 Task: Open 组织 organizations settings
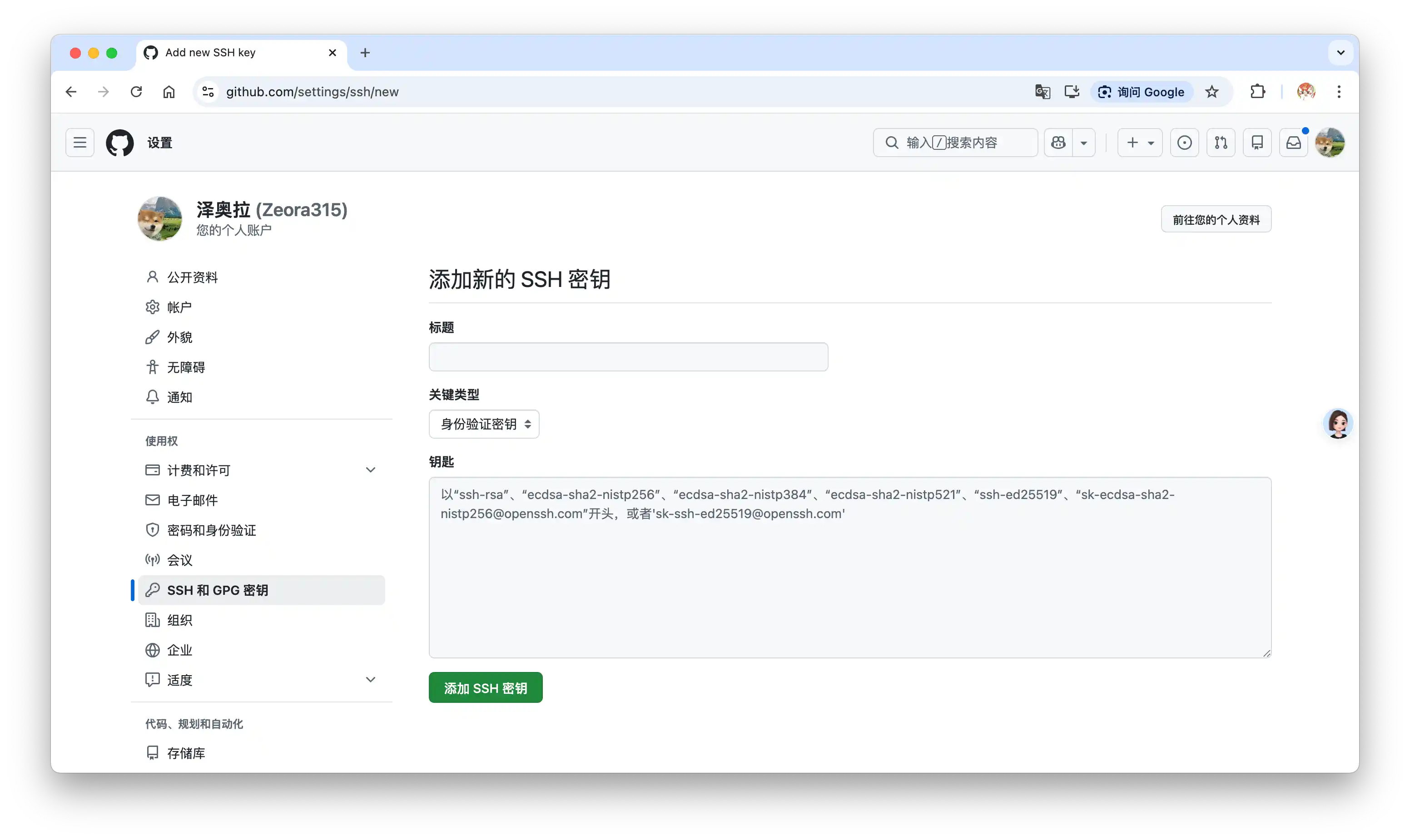tap(261, 620)
